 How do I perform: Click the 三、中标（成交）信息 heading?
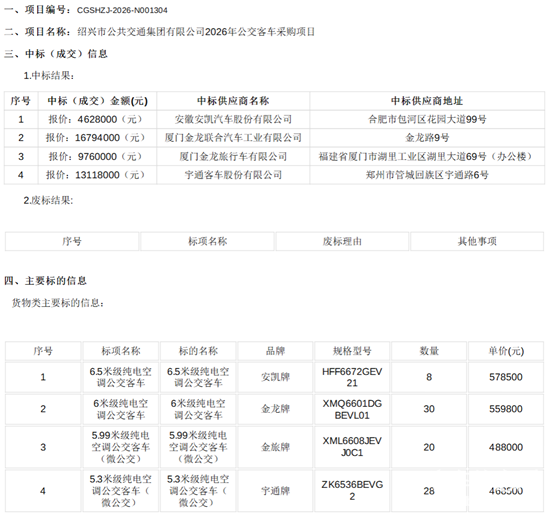point(56,54)
